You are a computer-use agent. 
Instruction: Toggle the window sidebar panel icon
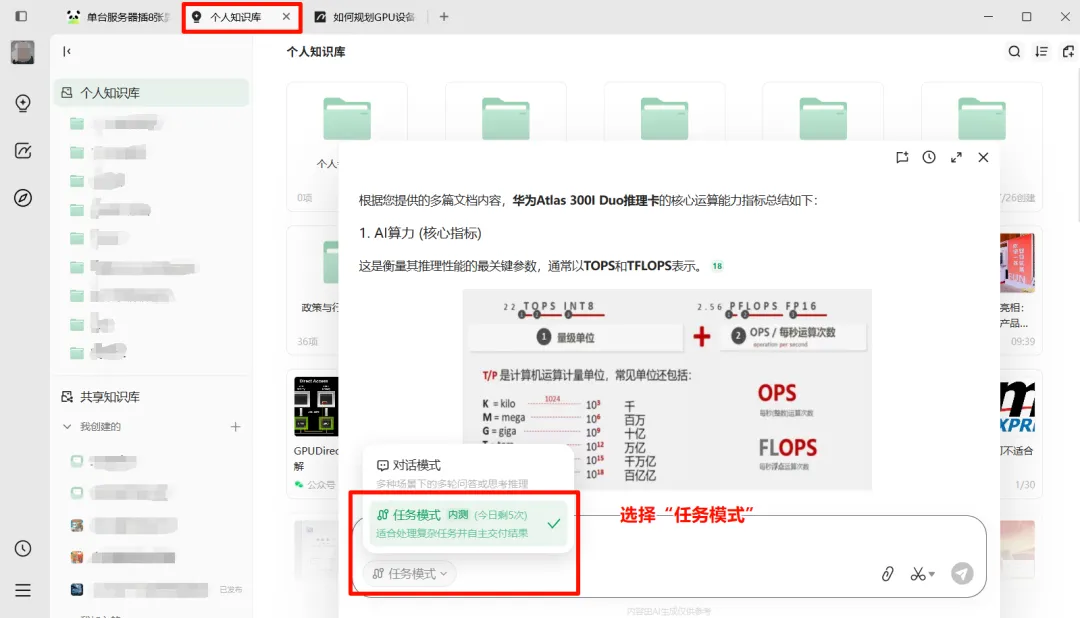point(21,16)
